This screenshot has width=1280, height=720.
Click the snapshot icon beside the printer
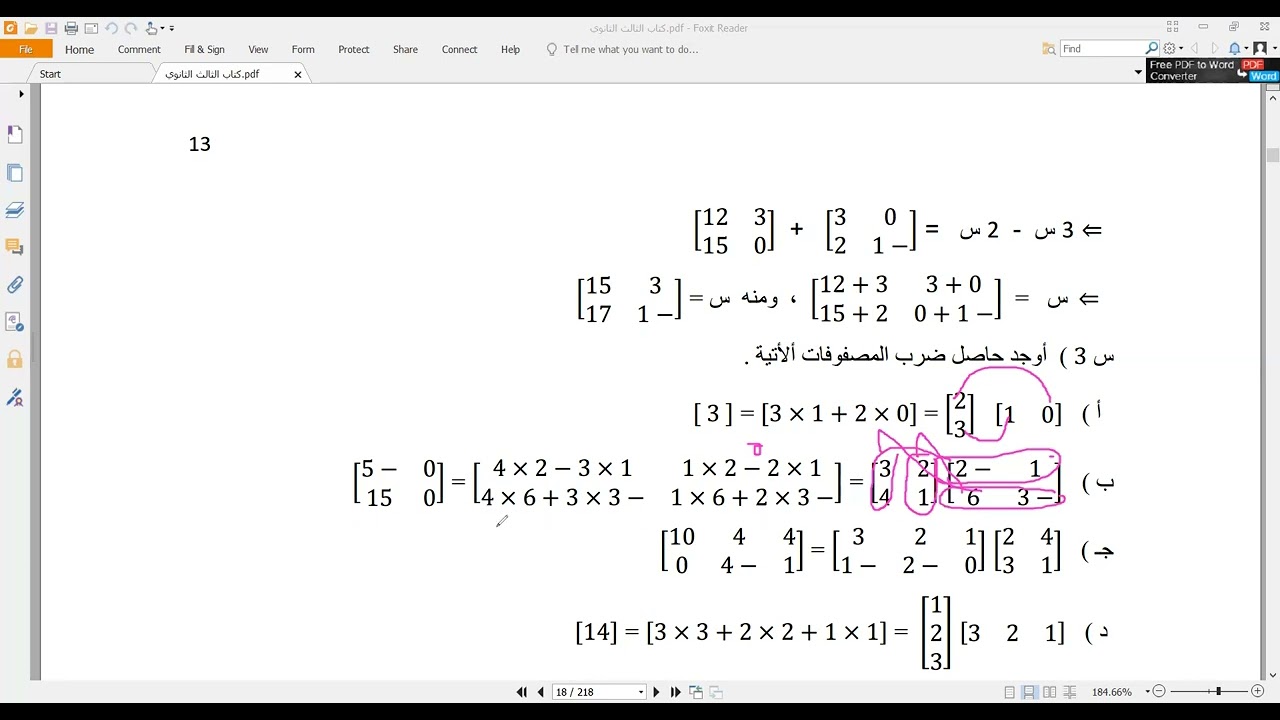(x=91, y=28)
